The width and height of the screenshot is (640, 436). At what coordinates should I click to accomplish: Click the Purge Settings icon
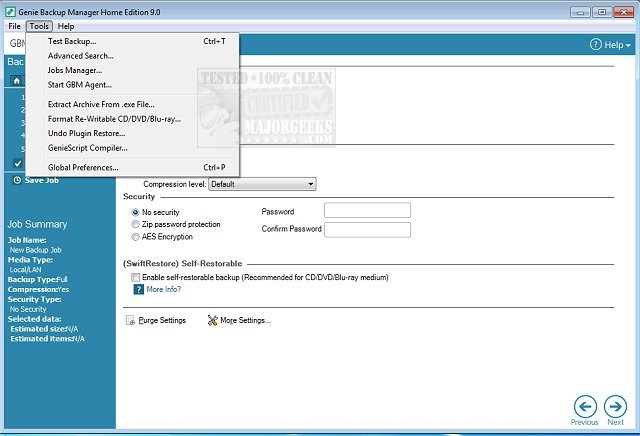[x=130, y=320]
